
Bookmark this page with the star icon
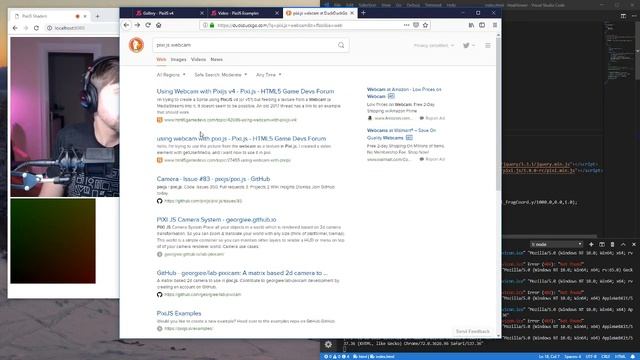425,25
